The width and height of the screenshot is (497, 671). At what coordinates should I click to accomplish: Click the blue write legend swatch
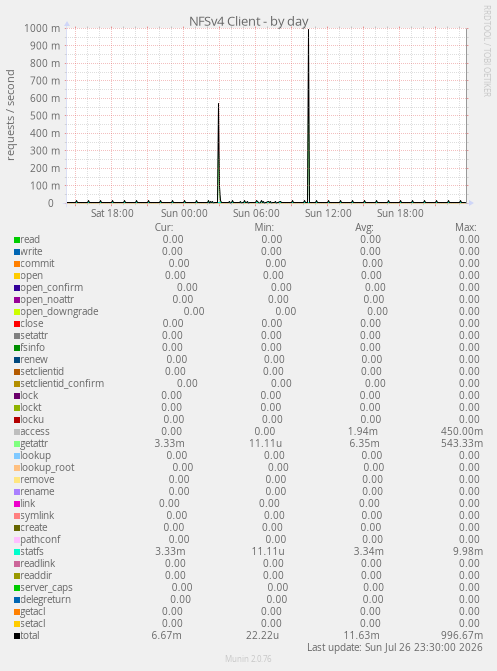(17, 252)
